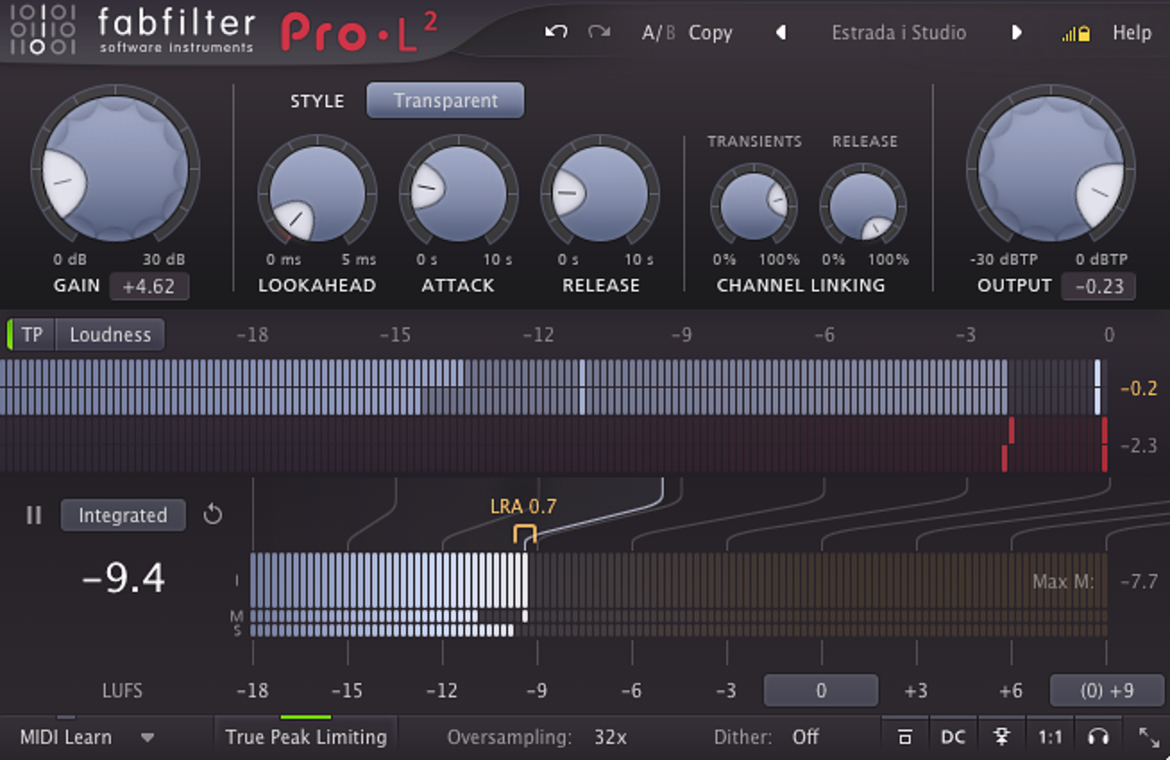The width and height of the screenshot is (1170, 760).
Task: Change the 32x oversampling setting
Action: point(610,738)
